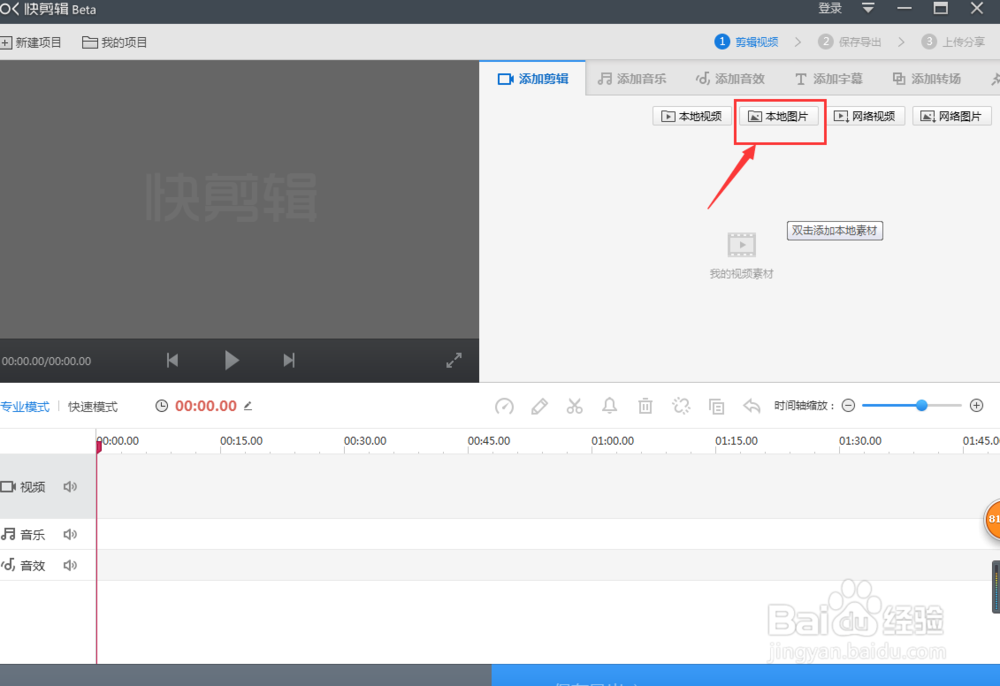This screenshot has width=1000, height=686.
Task: Click the copy clip icon
Action: tap(717, 406)
